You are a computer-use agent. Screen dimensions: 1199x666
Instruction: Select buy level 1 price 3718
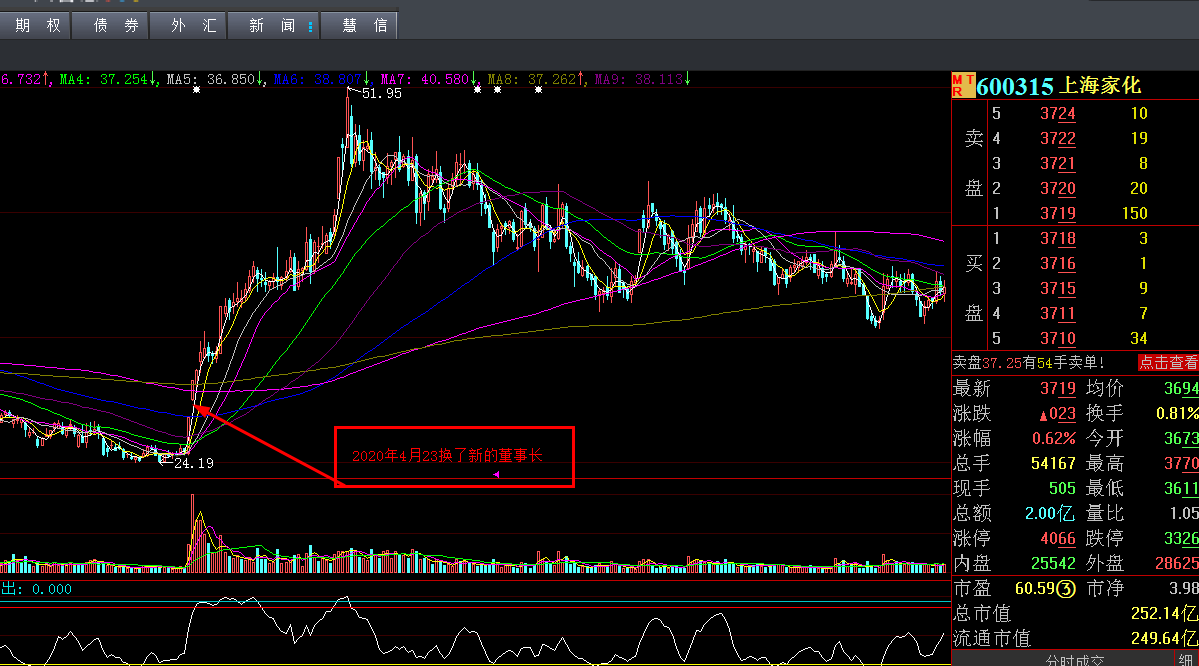(x=1058, y=239)
